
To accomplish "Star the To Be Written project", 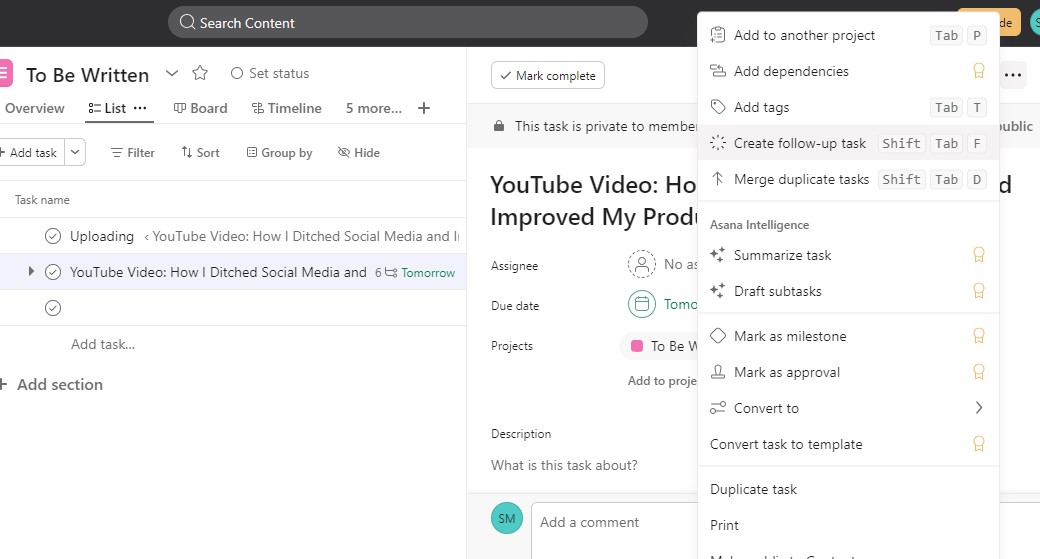I will [200, 73].
